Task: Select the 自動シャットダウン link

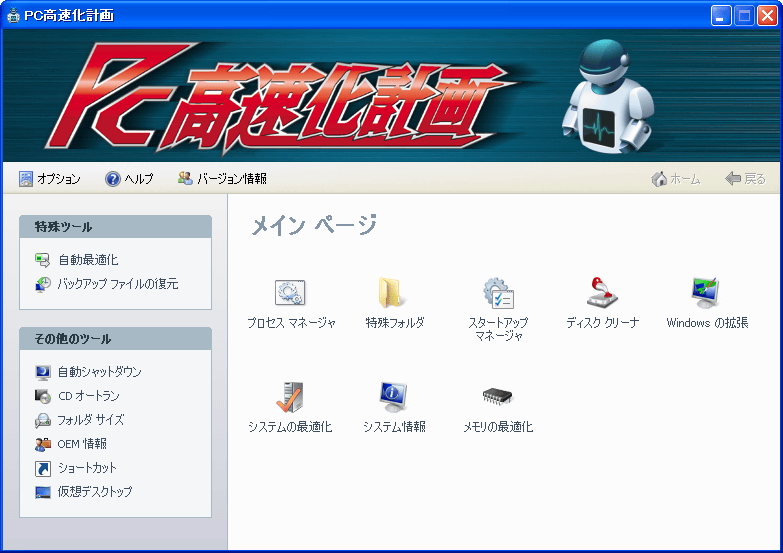Action: tap(99, 372)
